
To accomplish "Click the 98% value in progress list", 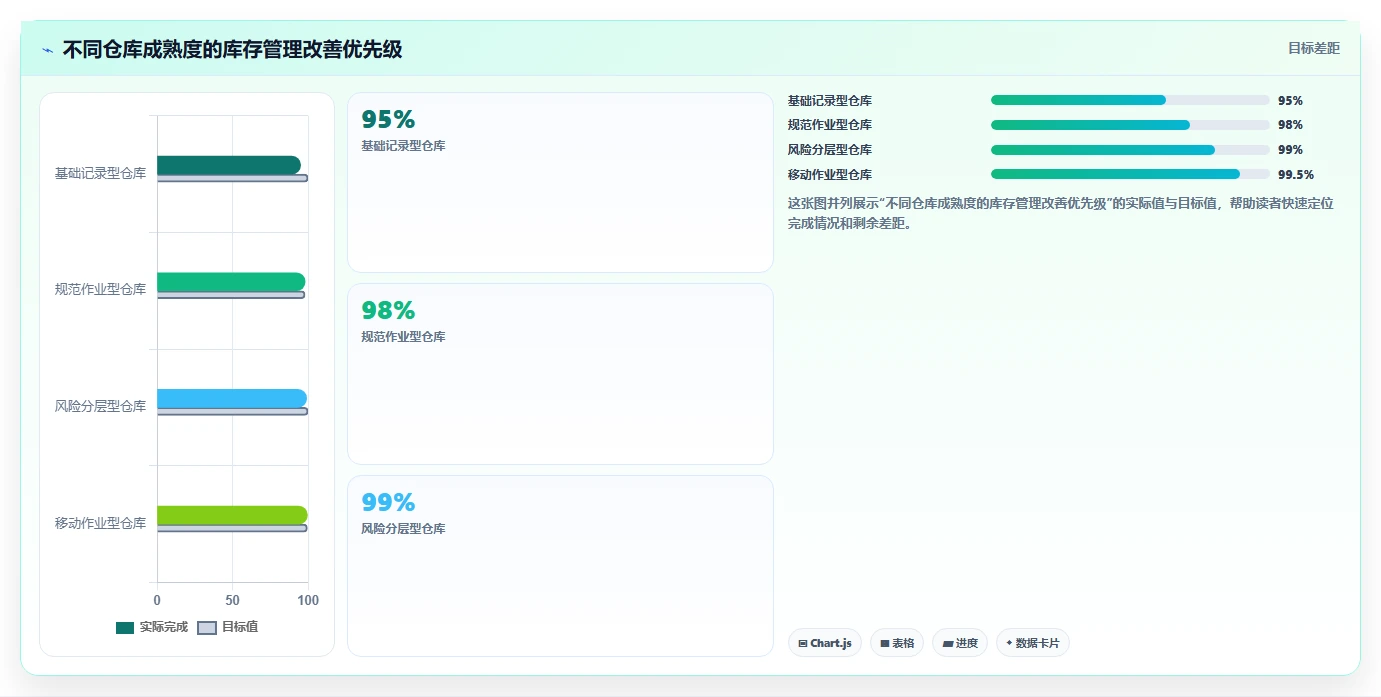I will point(1290,125).
